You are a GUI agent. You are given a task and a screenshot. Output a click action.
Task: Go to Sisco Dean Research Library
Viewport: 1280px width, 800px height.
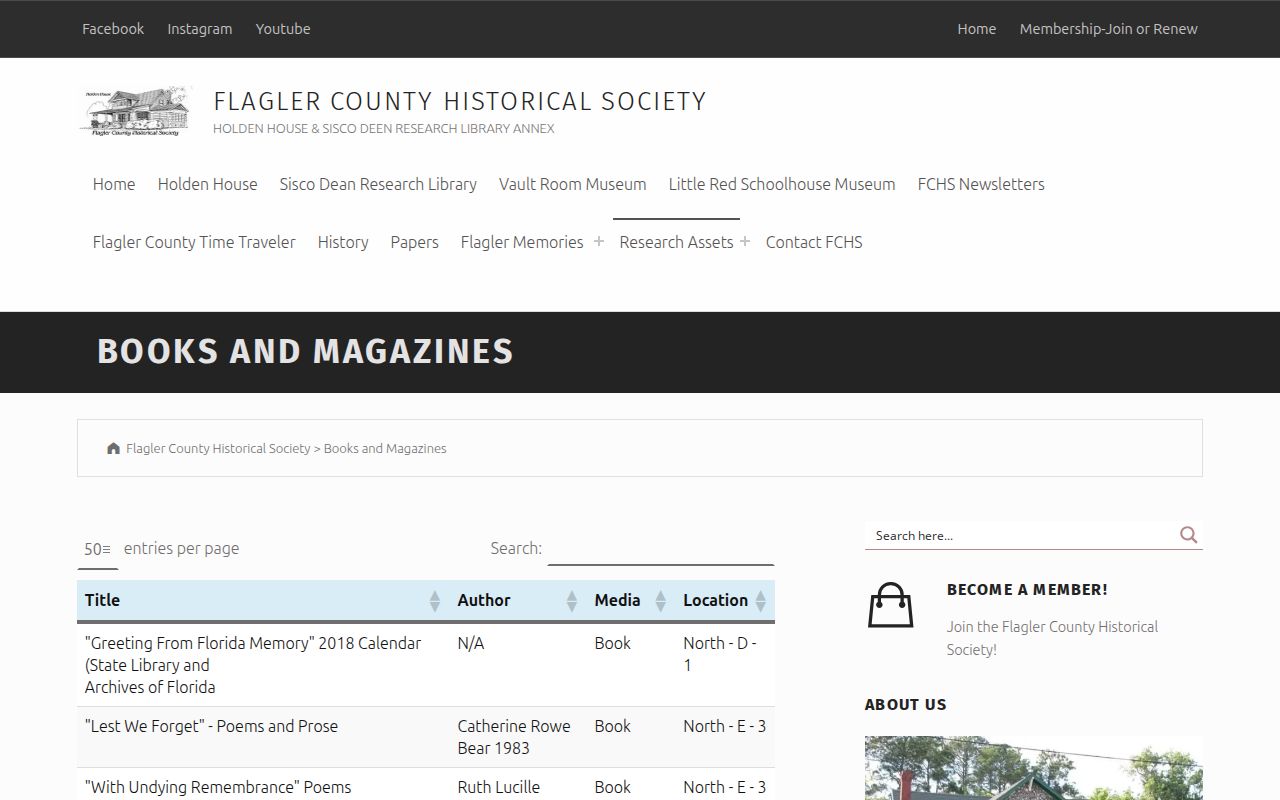pyautogui.click(x=378, y=184)
